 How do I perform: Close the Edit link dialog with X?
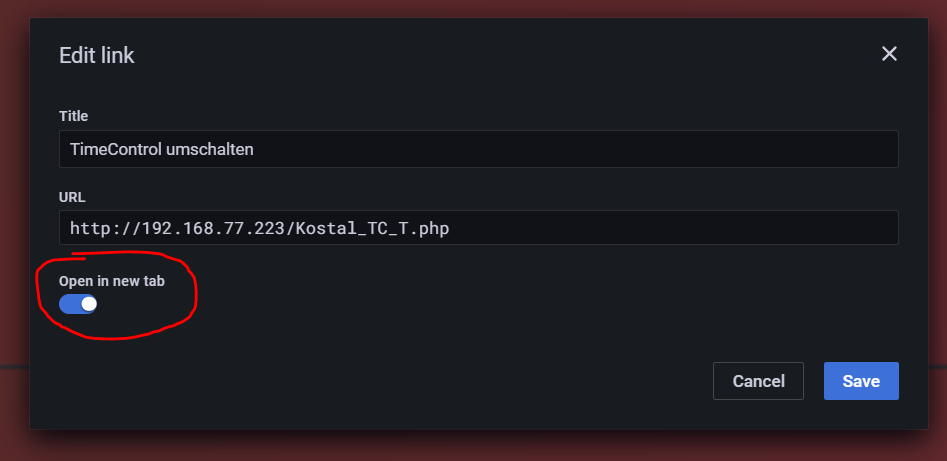889,54
